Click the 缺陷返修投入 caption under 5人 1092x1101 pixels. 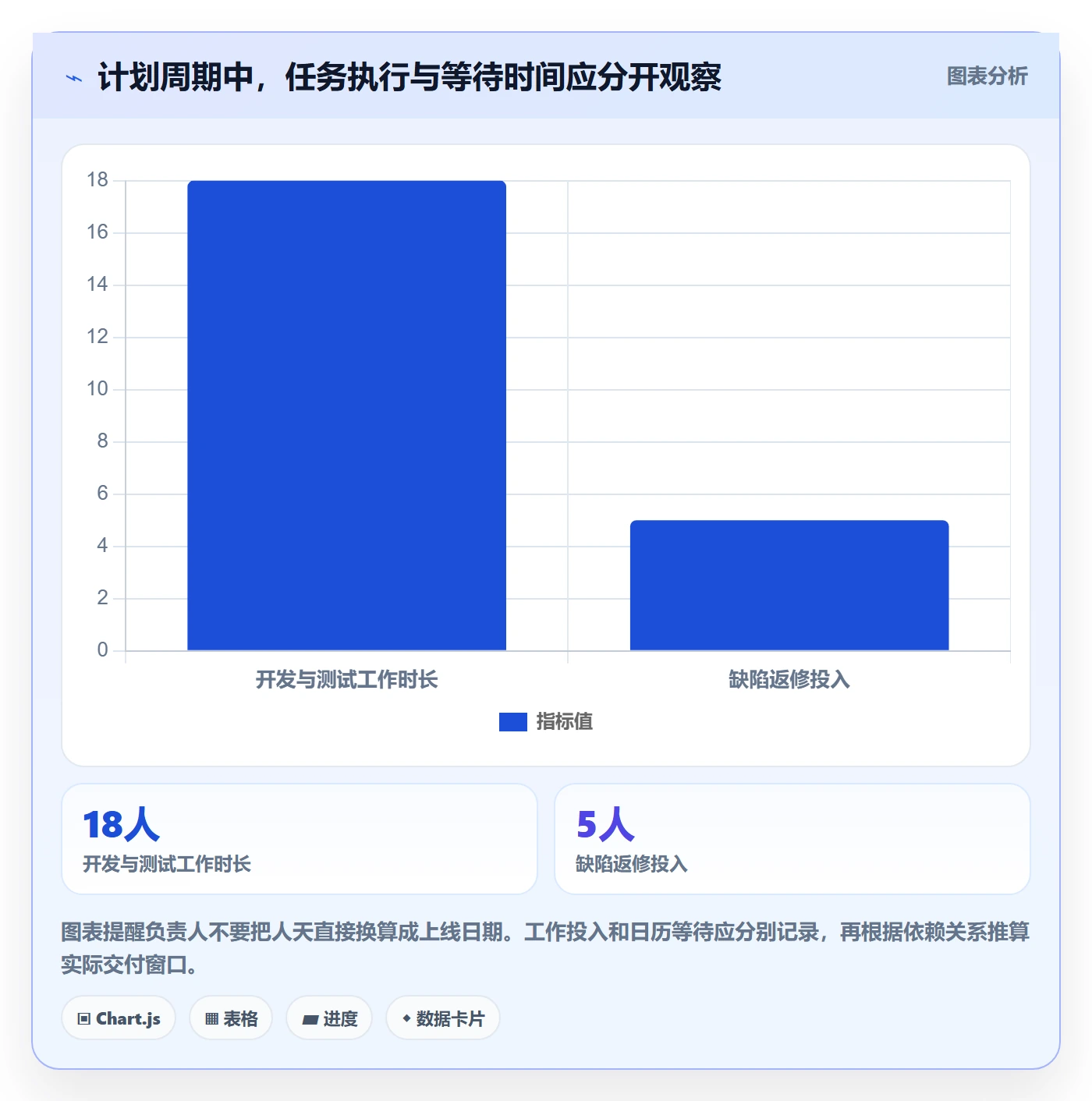tap(632, 864)
